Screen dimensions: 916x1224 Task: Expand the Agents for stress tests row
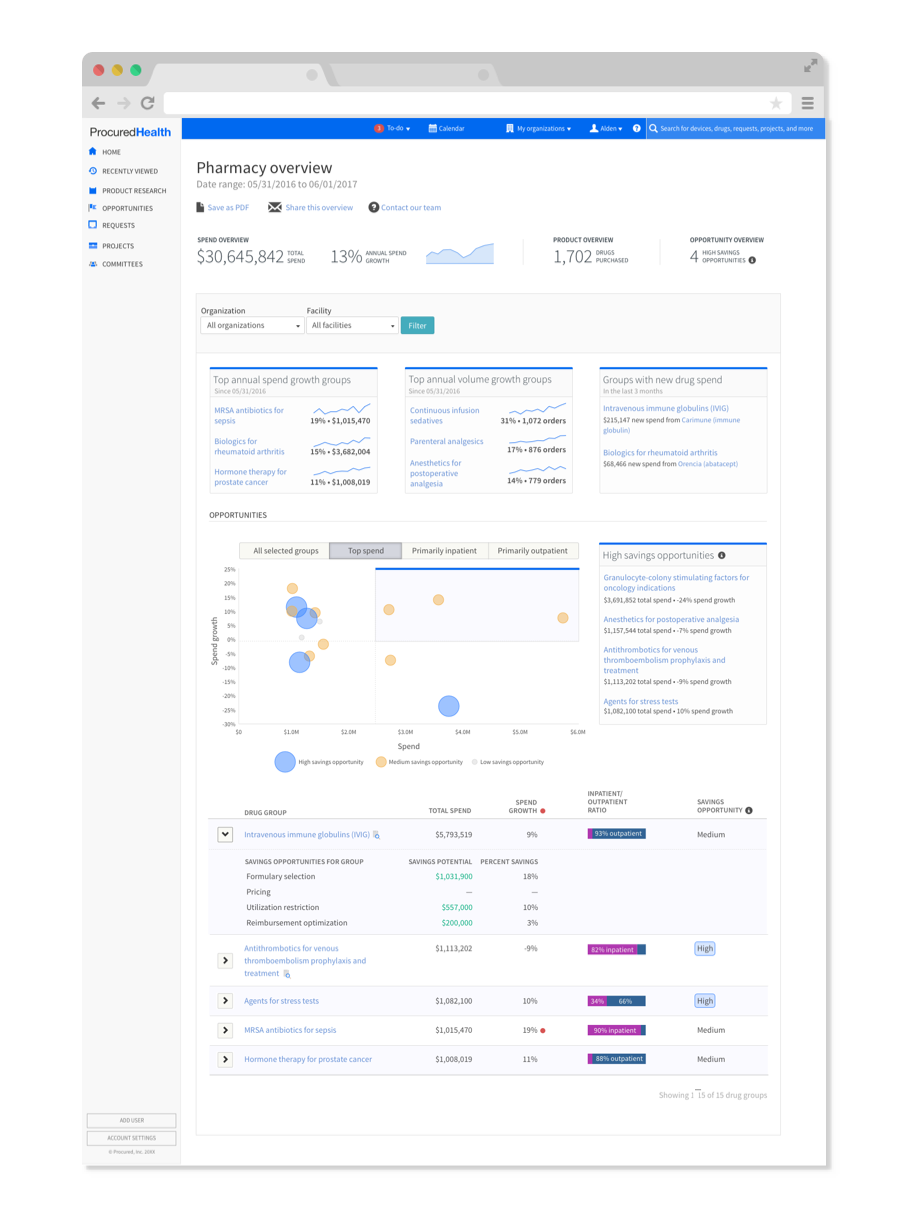[225, 1000]
